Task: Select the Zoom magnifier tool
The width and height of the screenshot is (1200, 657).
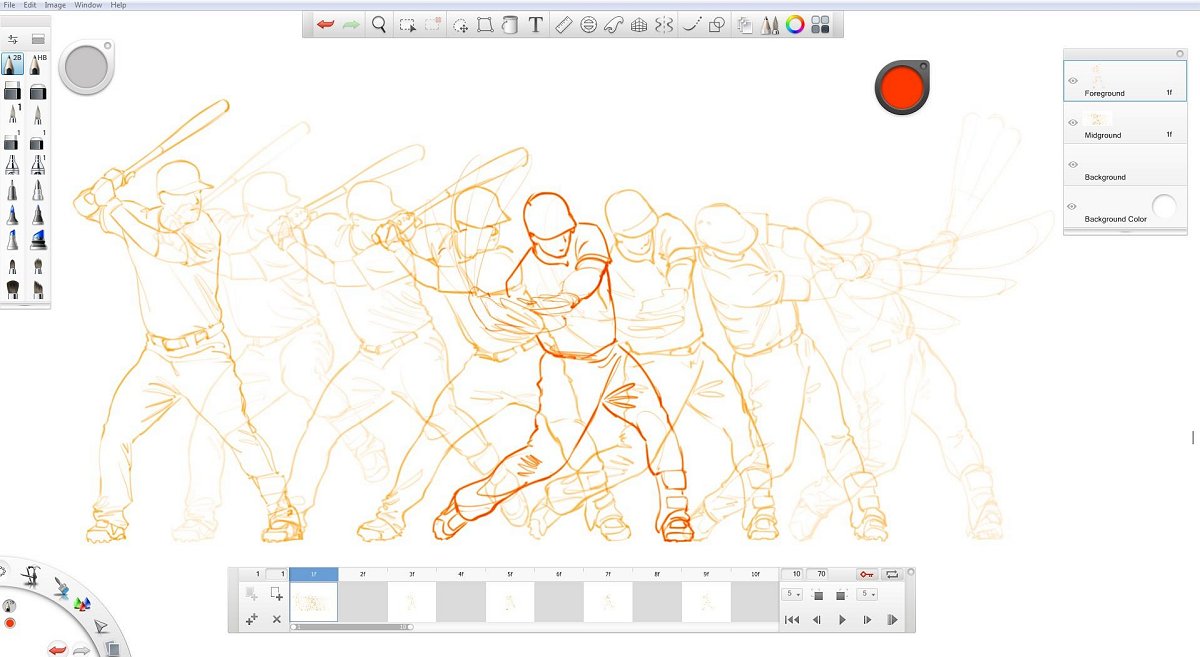Action: point(379,25)
